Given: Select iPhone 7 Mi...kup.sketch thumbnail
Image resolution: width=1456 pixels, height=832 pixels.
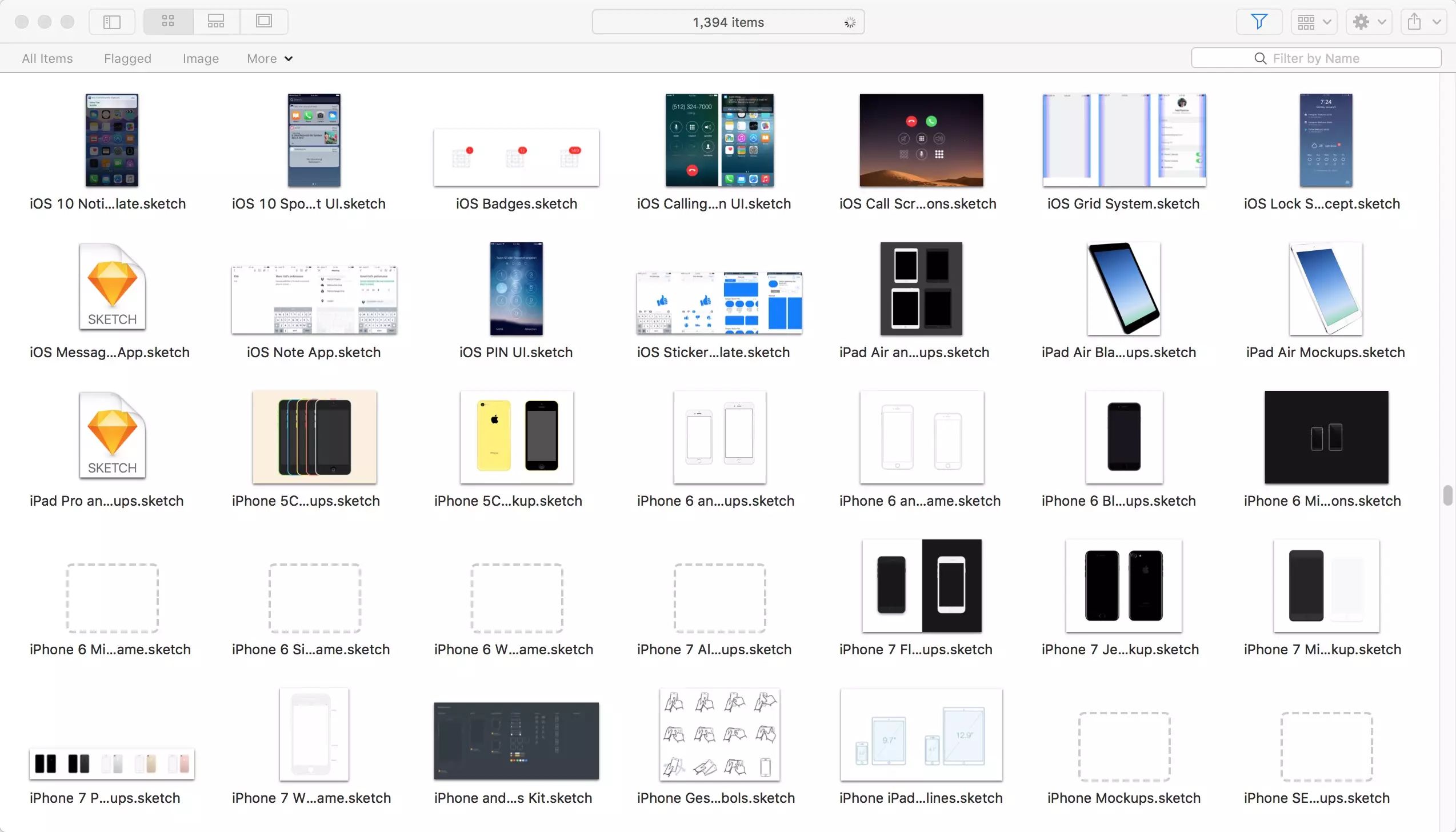Looking at the screenshot, I should [x=1326, y=586].
